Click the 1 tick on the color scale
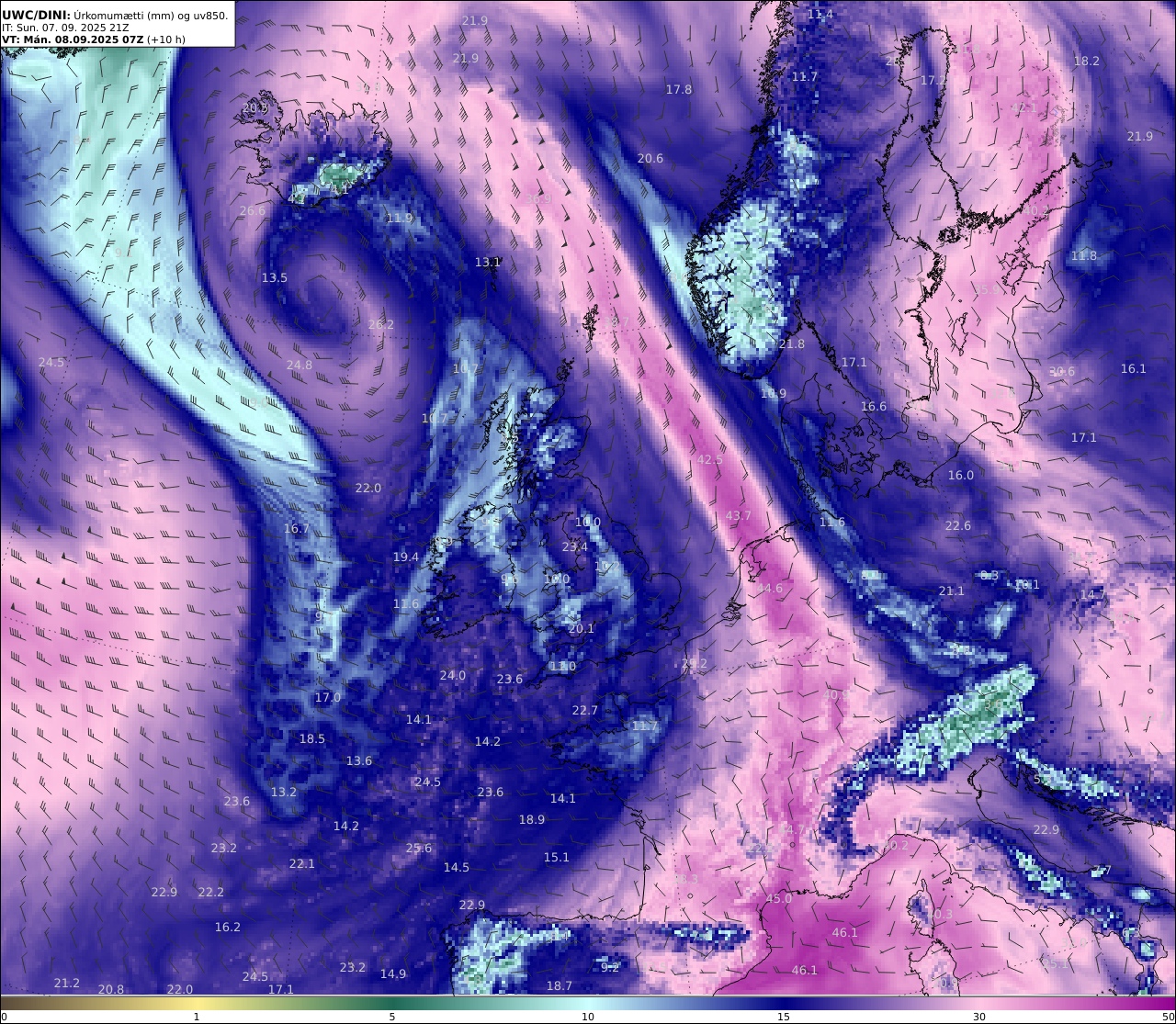Image resolution: width=1176 pixels, height=1024 pixels. tap(197, 1017)
